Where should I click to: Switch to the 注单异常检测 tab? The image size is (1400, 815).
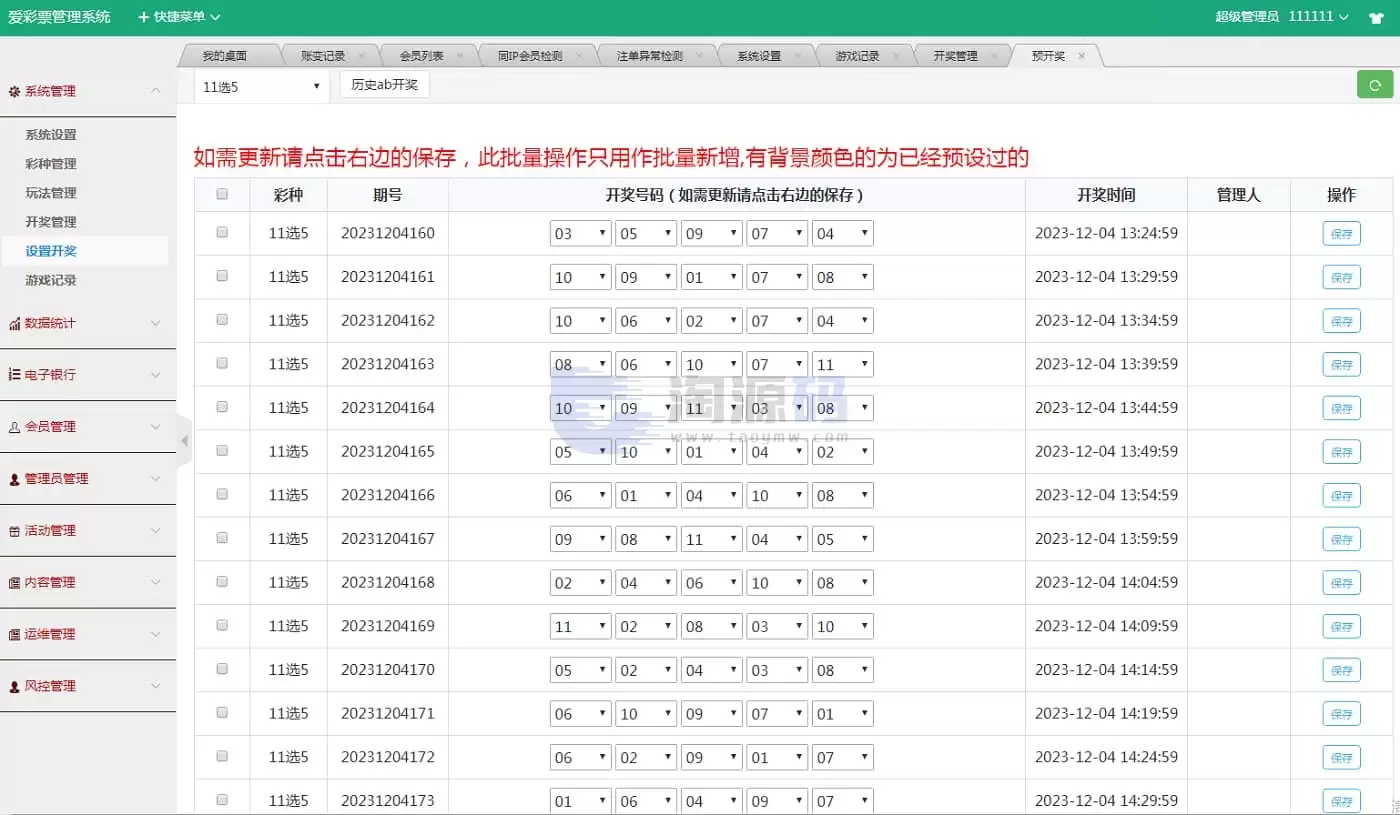(x=649, y=56)
